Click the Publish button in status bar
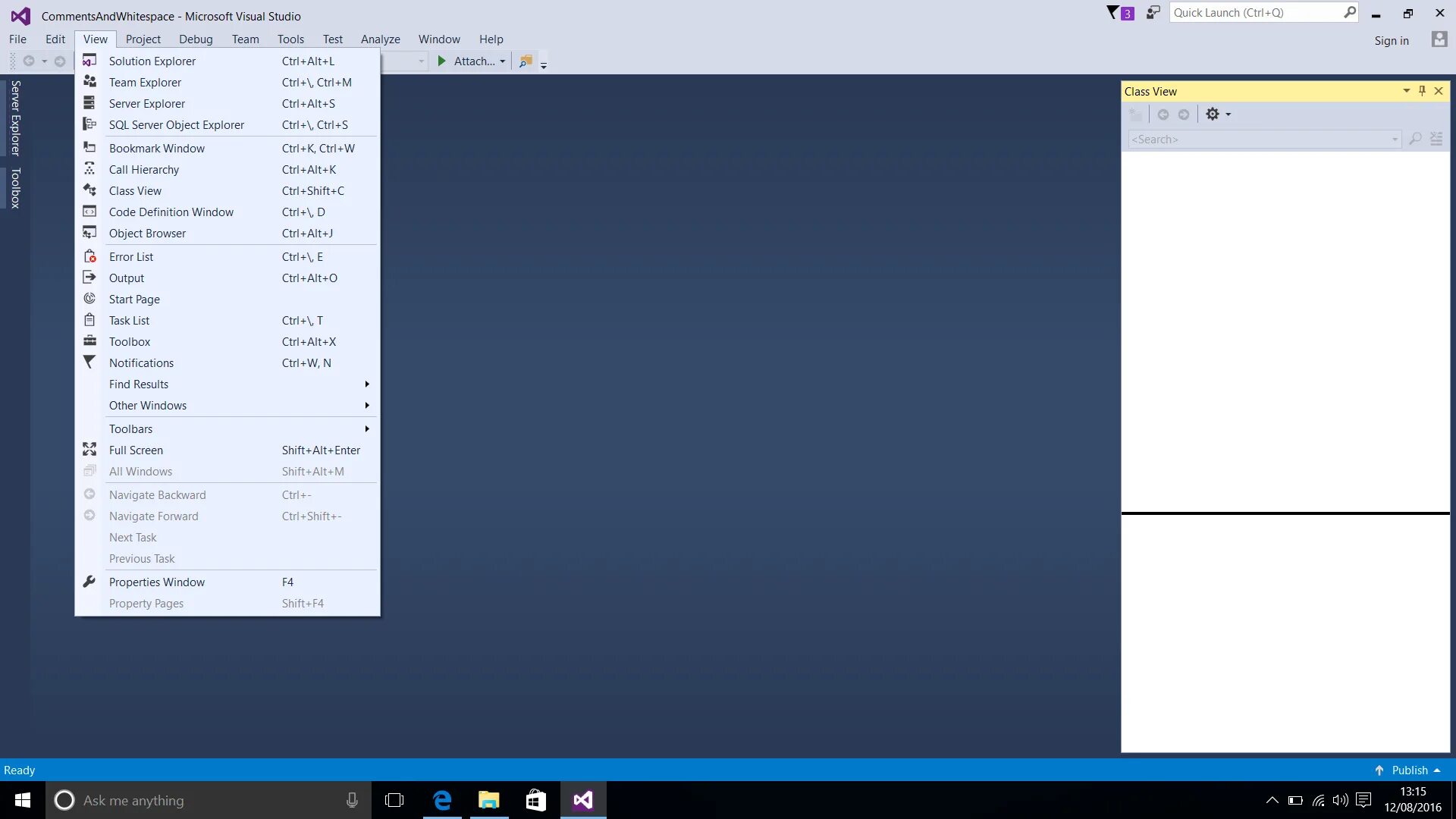The height and width of the screenshot is (819, 1456). coord(1409,770)
